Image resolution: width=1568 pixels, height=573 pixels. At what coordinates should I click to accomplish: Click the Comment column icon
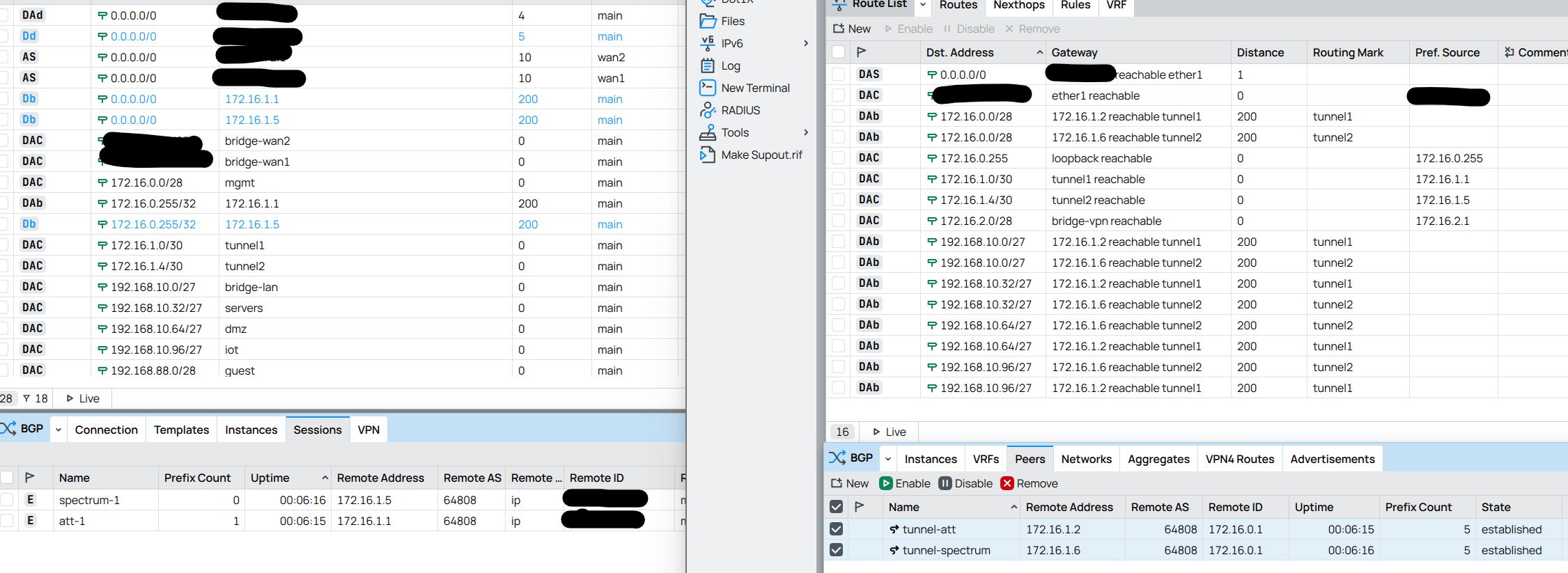(x=1509, y=52)
